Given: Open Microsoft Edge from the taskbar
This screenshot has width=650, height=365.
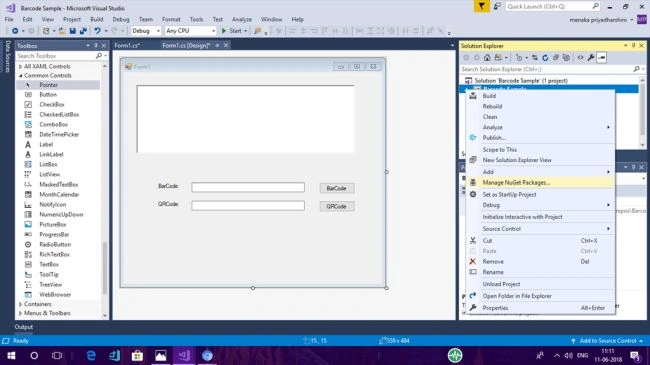Looking at the screenshot, I should [x=91, y=355].
